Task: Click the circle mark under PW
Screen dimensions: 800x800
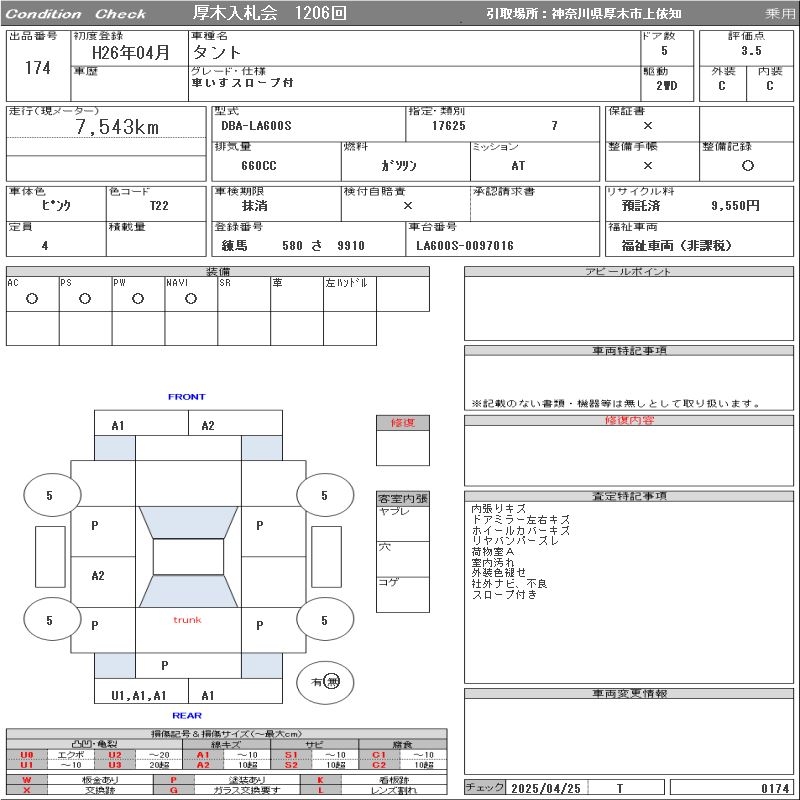Action: [138, 299]
